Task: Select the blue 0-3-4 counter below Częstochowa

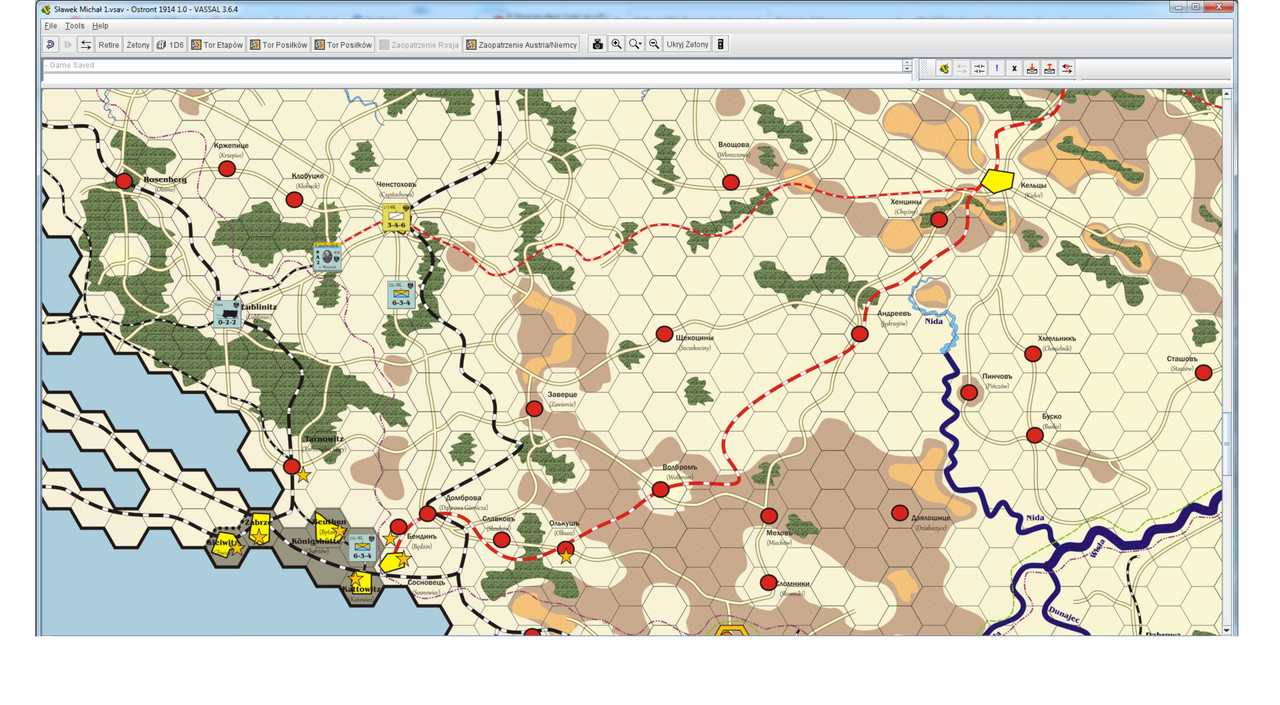Action: 401,293
